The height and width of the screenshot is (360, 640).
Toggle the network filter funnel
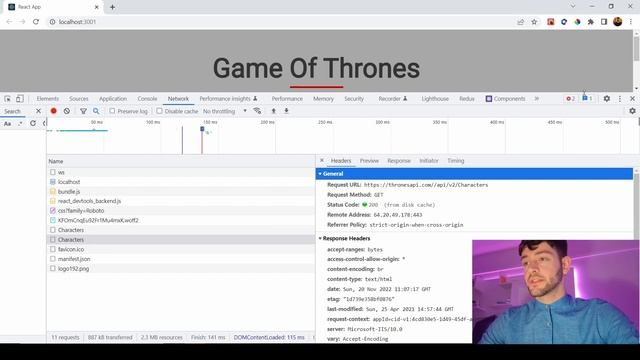(x=83, y=111)
